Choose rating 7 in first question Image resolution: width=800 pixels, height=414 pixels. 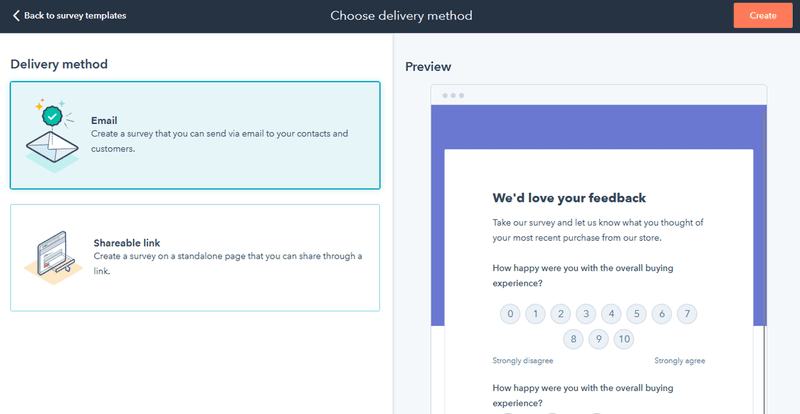tap(687, 314)
